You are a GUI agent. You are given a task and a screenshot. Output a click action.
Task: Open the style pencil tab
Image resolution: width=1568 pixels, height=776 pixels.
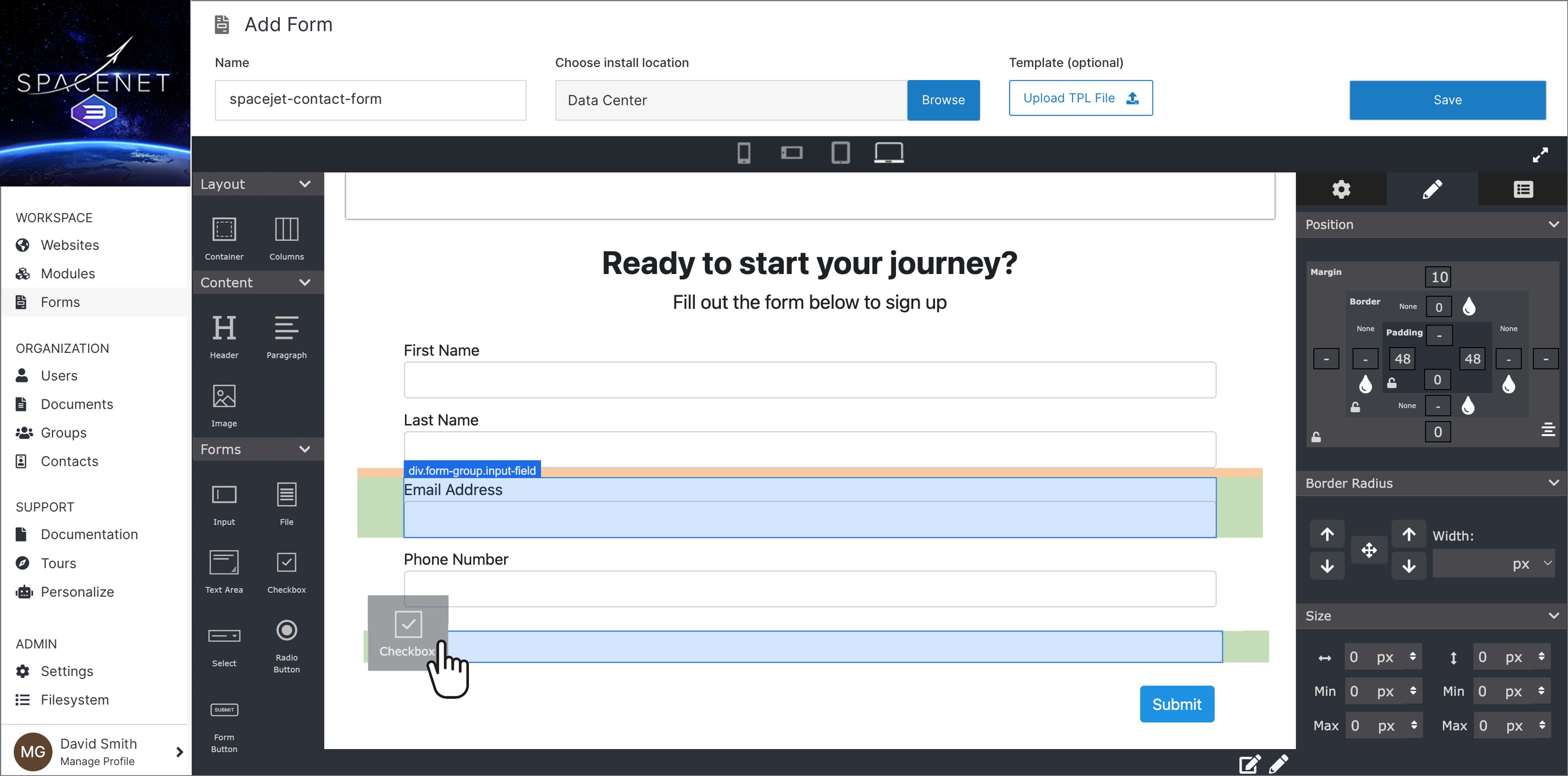(1432, 189)
